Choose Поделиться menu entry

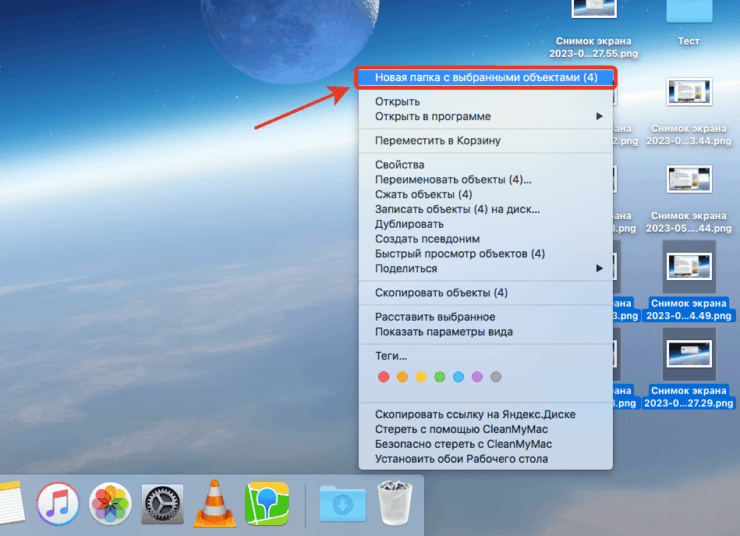[x=486, y=268]
